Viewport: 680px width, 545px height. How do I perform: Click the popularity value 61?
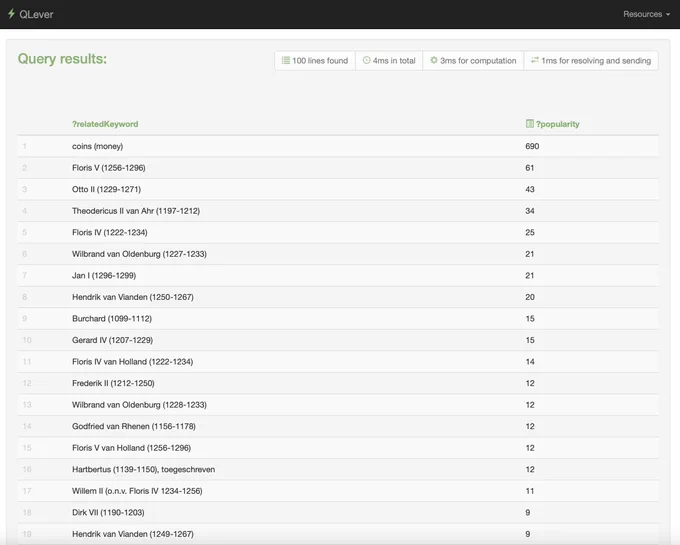click(530, 168)
